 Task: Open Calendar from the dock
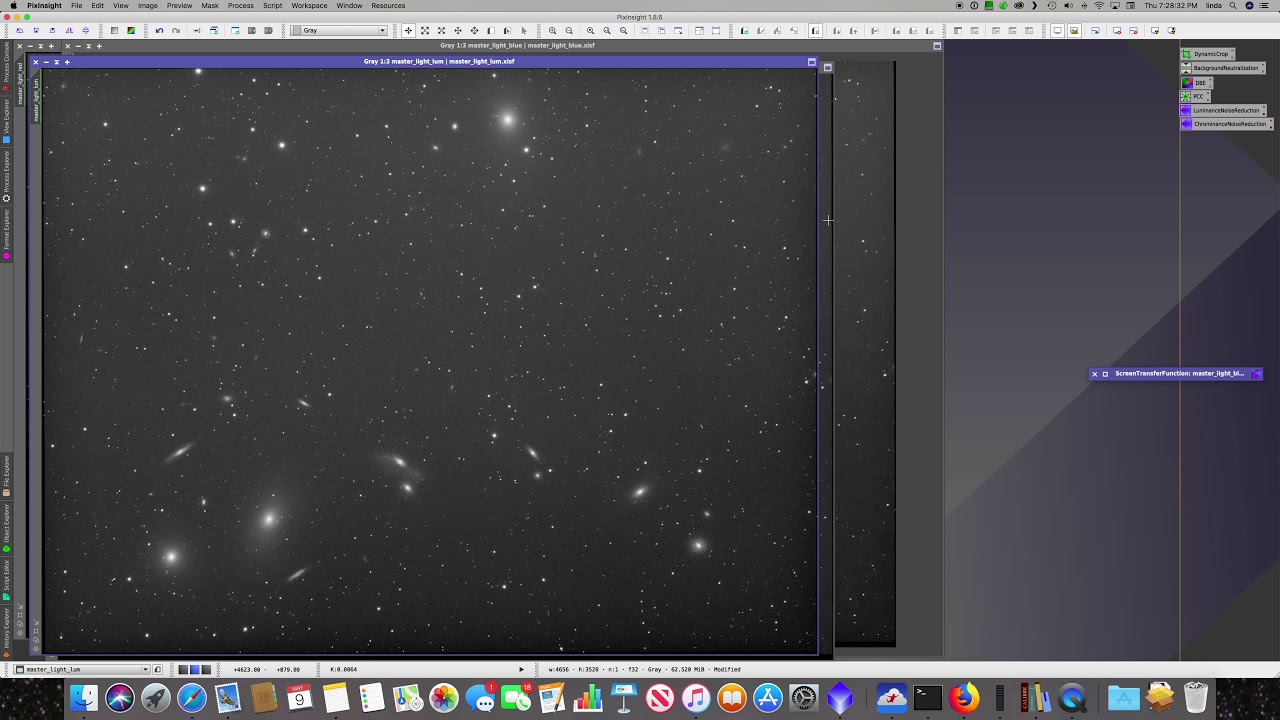pos(300,697)
